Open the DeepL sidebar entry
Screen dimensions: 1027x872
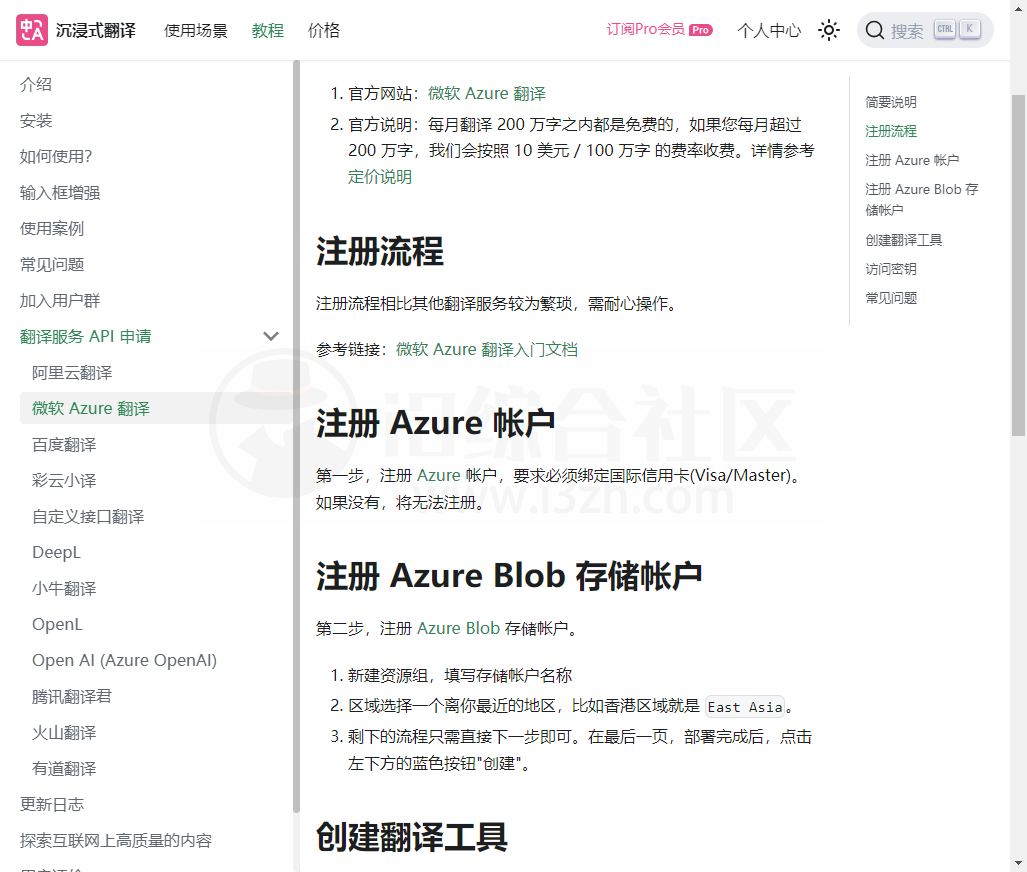tap(56, 552)
